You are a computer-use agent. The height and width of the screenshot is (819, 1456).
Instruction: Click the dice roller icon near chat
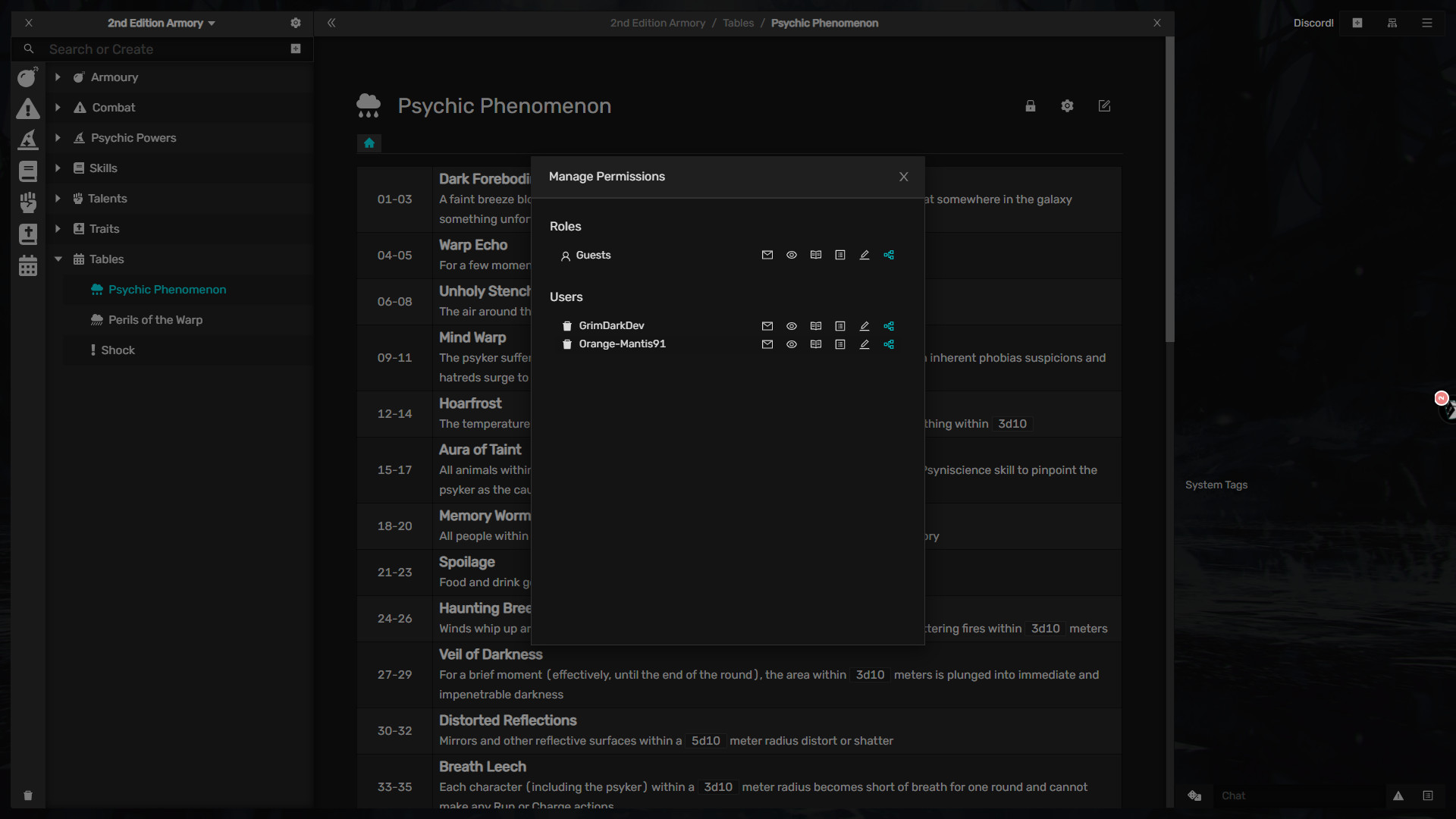pyautogui.click(x=1194, y=796)
